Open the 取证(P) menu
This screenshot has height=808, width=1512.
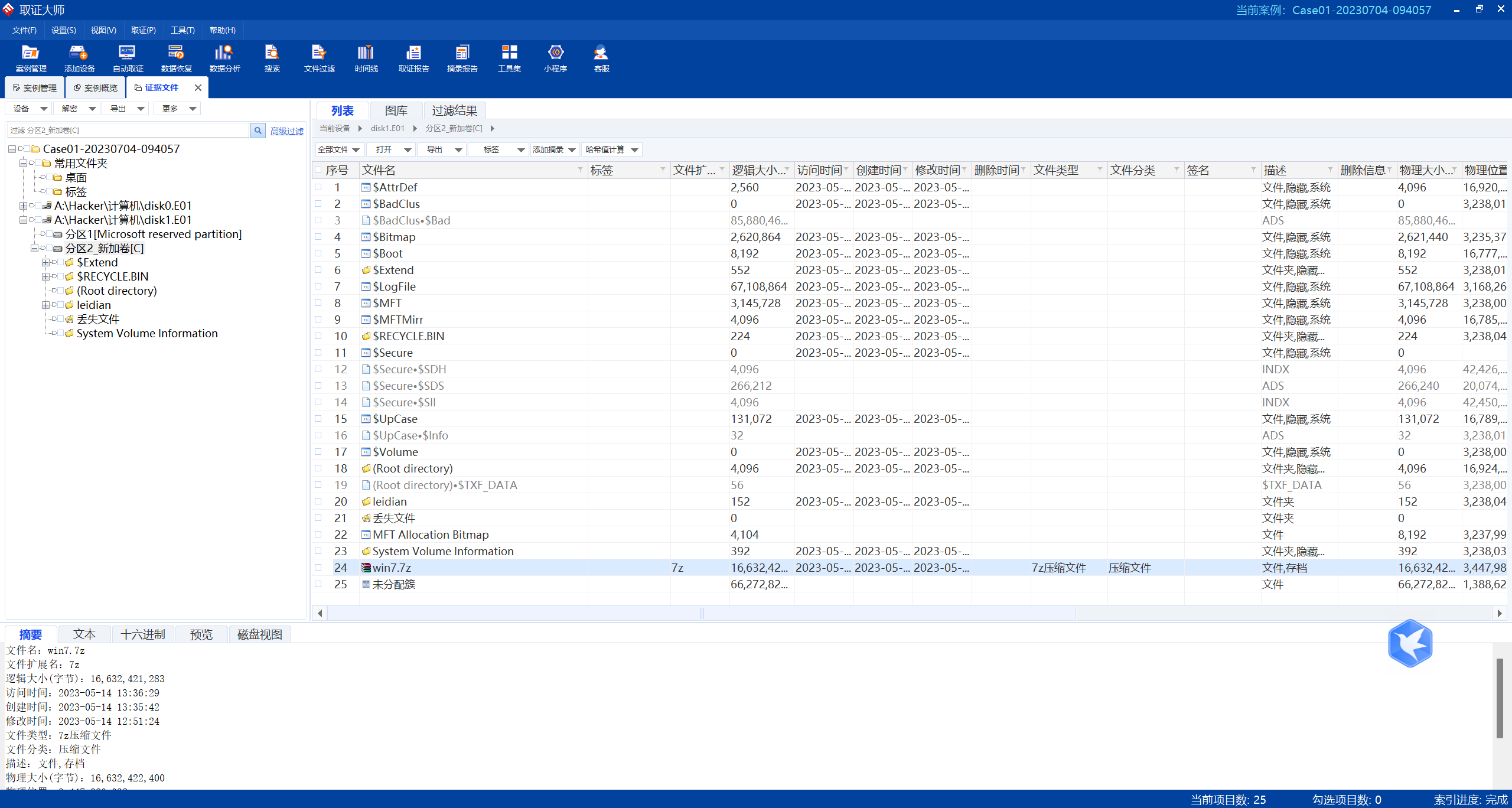pos(144,30)
